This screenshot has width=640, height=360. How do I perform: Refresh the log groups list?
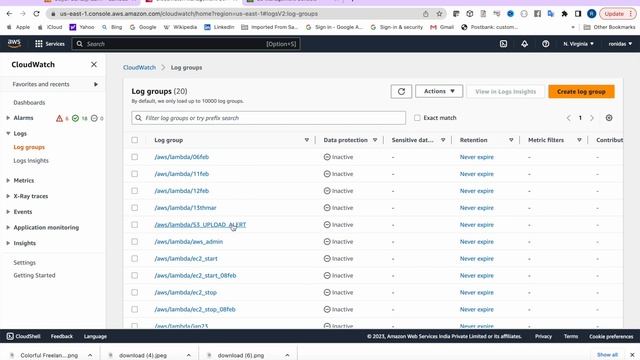pos(401,91)
